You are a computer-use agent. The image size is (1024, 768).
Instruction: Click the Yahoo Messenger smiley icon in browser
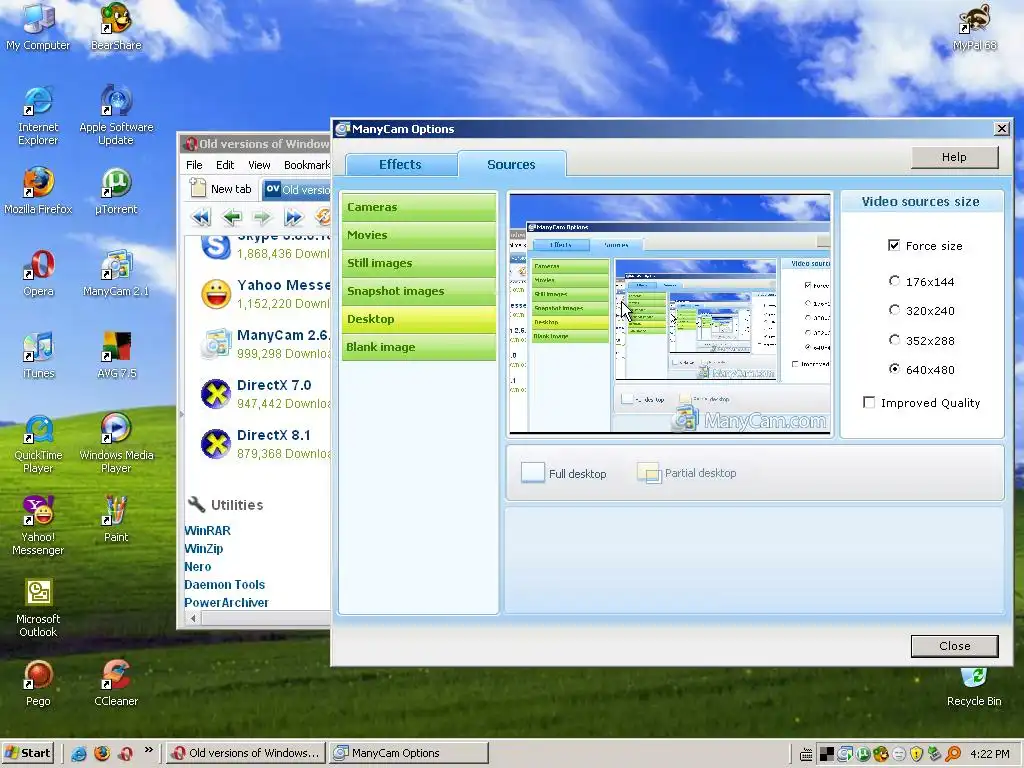pos(216,294)
